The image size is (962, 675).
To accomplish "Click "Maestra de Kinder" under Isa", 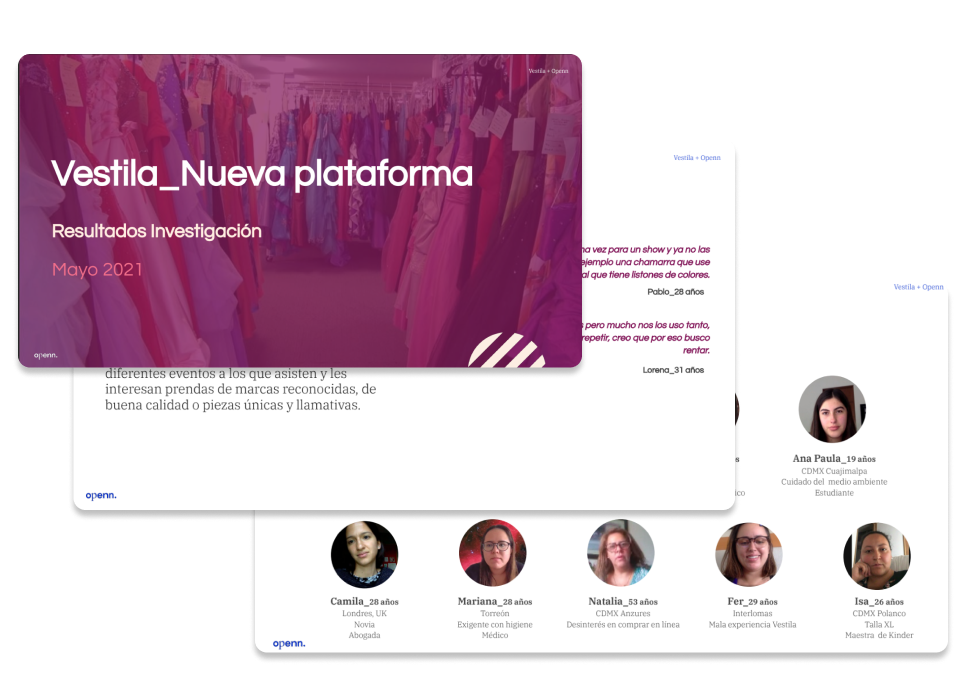I will click(879, 635).
